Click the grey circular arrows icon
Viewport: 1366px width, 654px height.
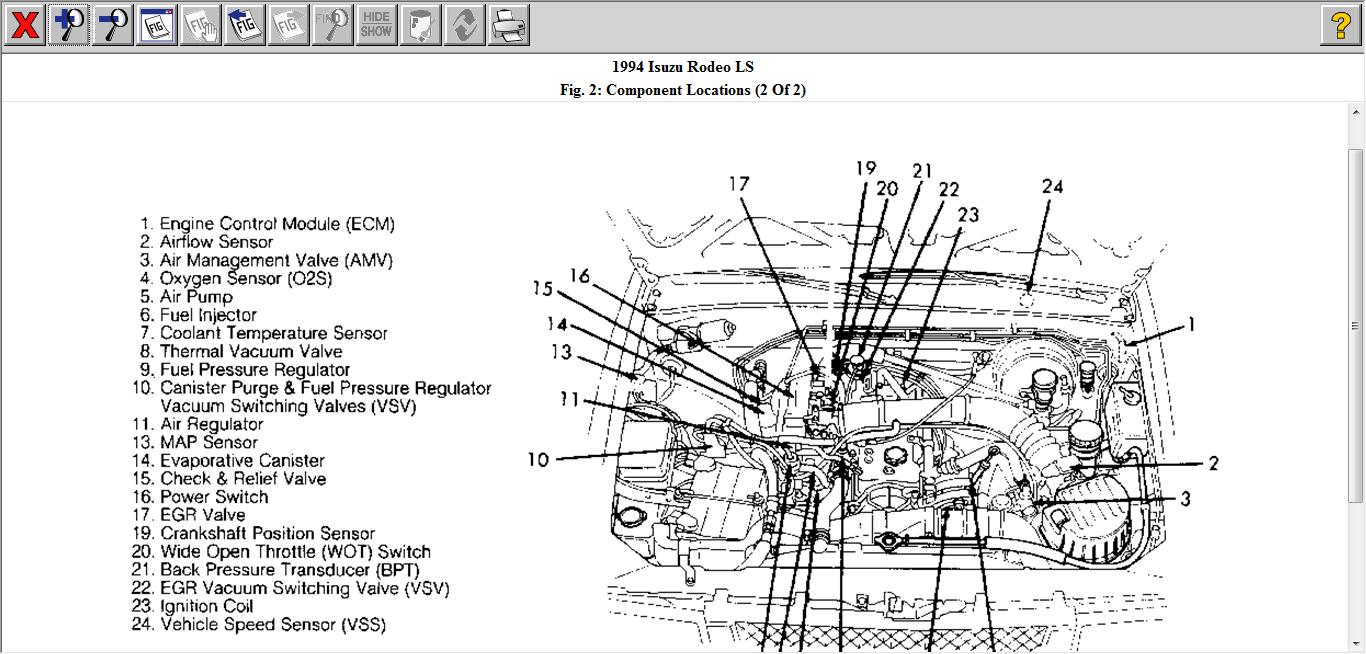tap(465, 25)
